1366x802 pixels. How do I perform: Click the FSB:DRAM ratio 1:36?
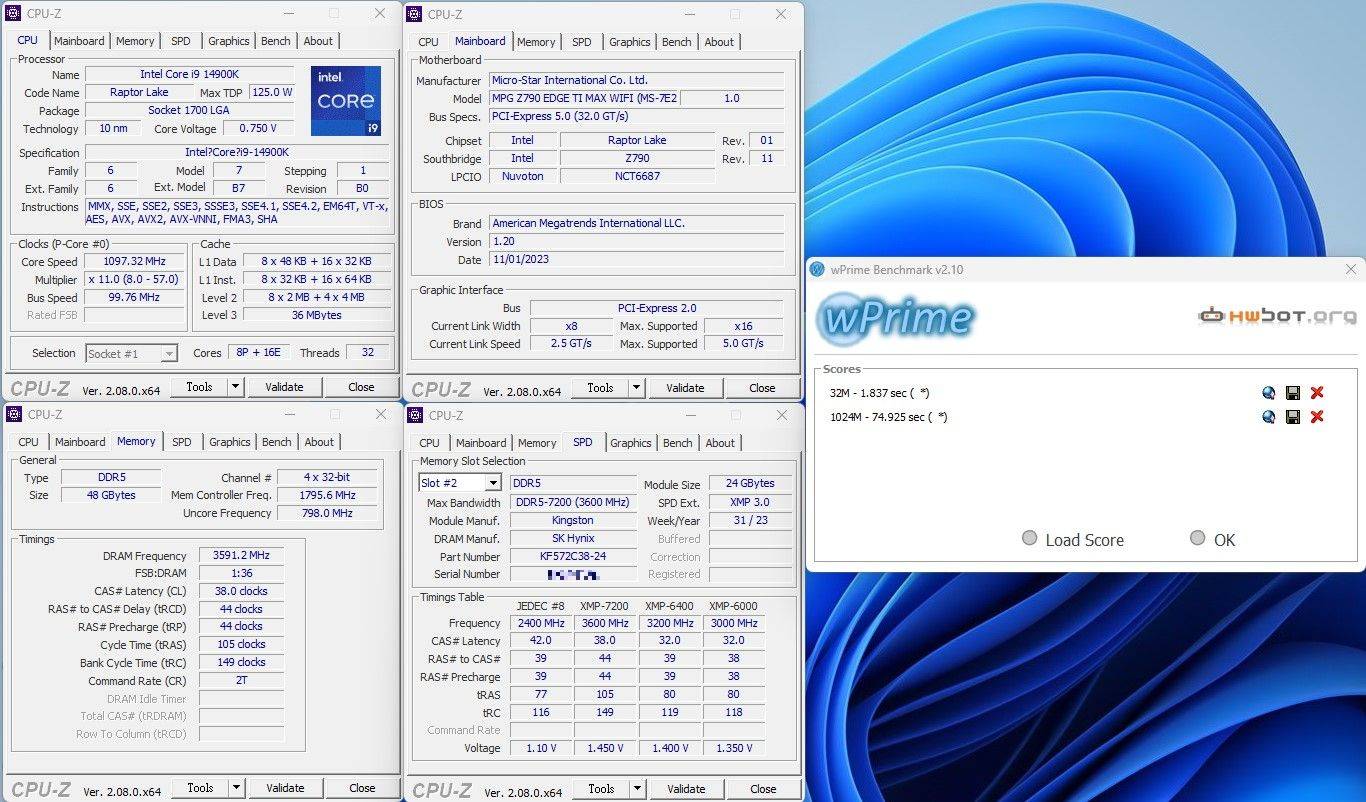click(x=241, y=574)
